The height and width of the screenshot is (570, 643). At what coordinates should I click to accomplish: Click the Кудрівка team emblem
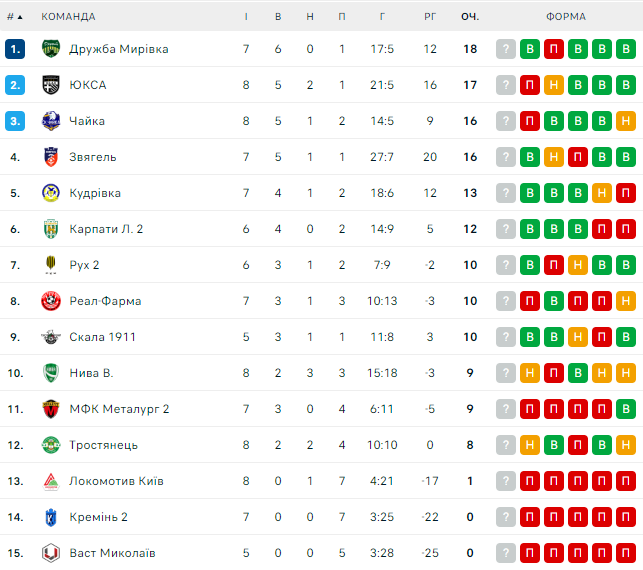51,193
